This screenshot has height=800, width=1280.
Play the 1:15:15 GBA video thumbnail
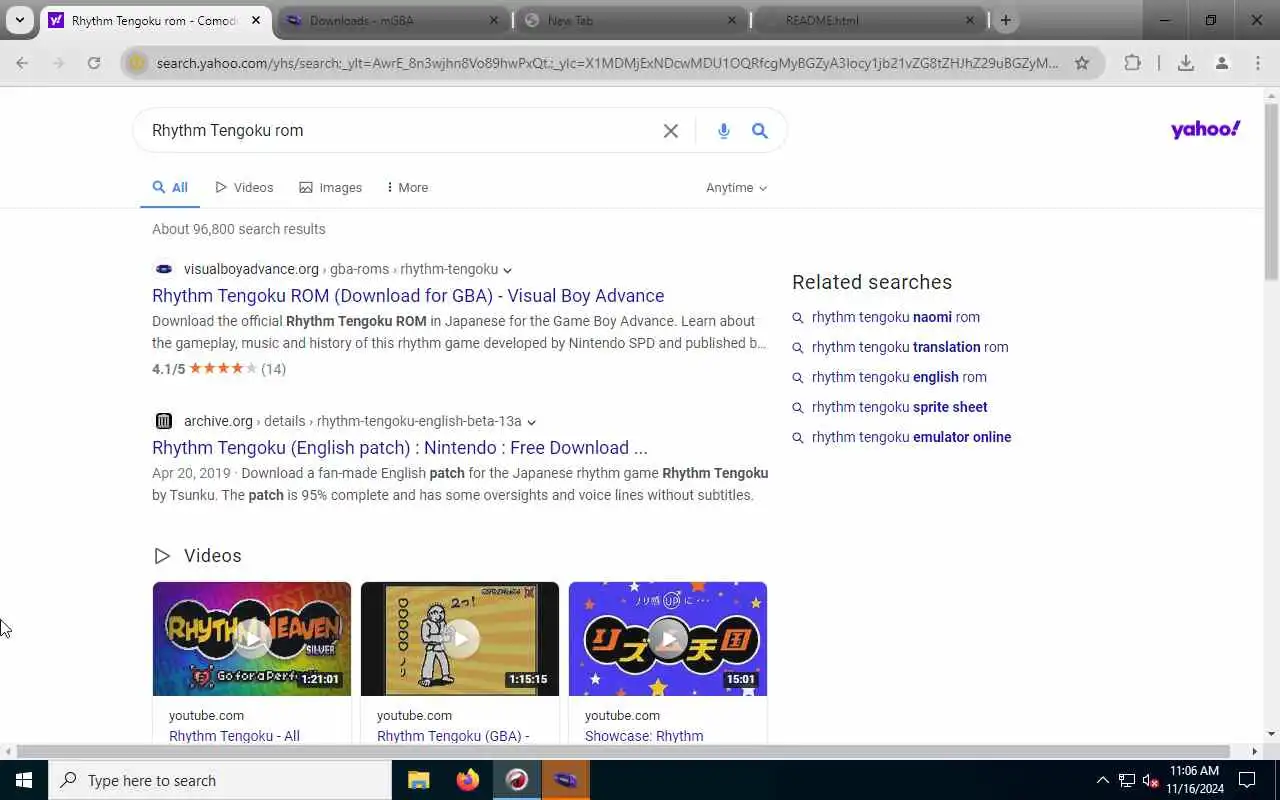click(x=460, y=639)
